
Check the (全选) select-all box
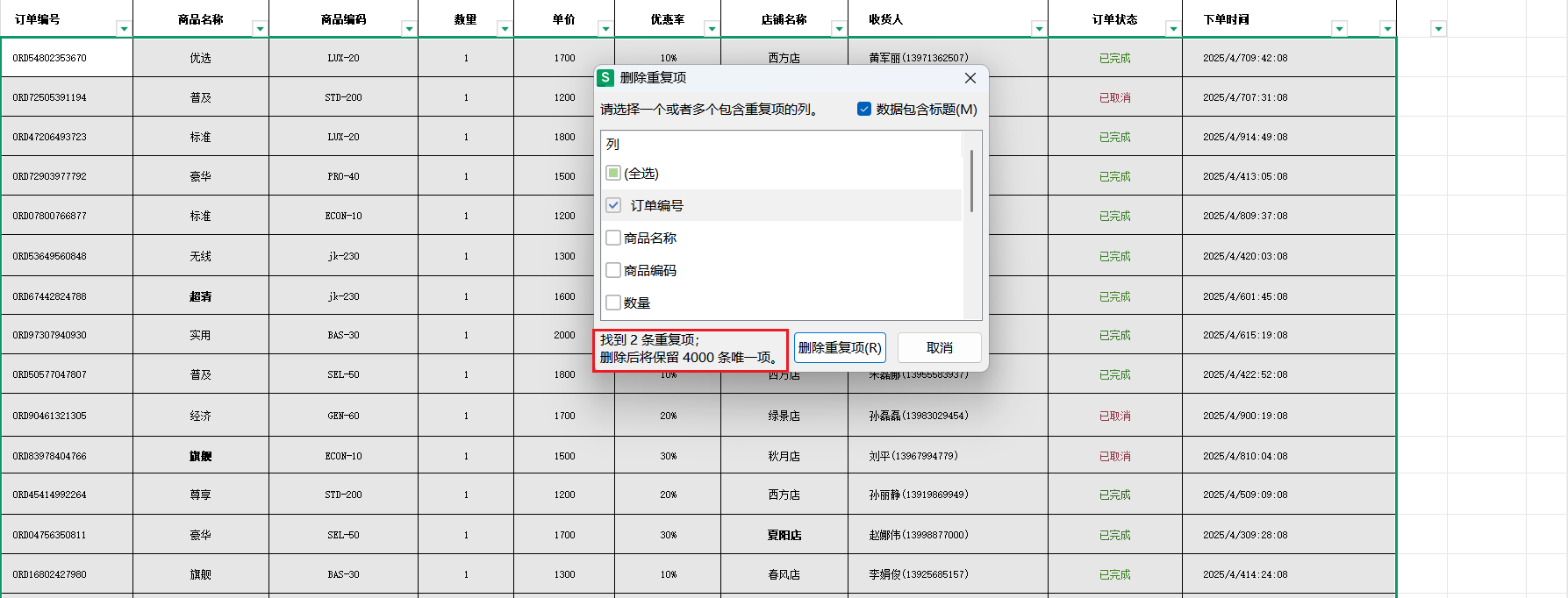click(x=613, y=174)
